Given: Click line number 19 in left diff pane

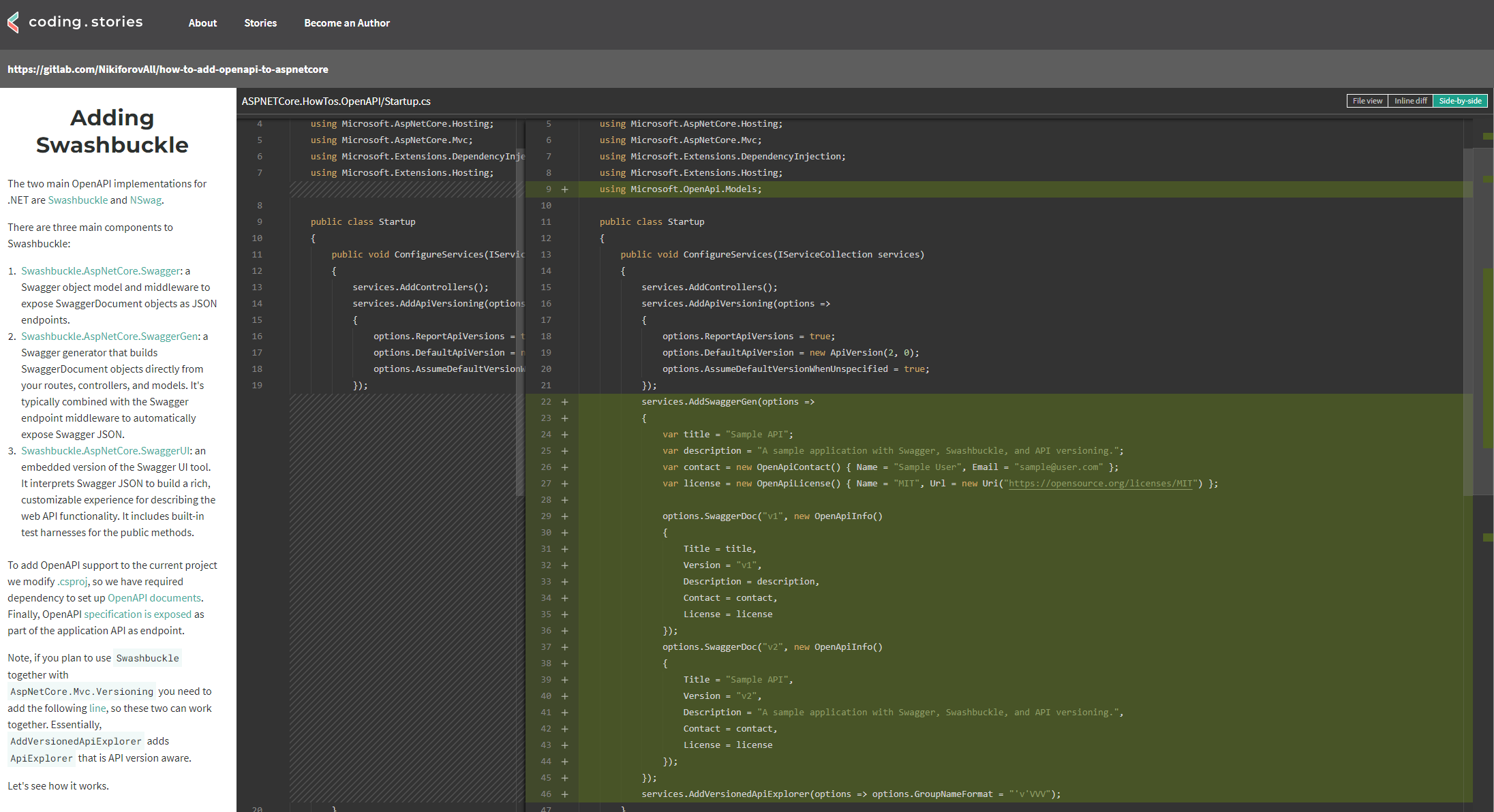Looking at the screenshot, I should tap(257, 386).
